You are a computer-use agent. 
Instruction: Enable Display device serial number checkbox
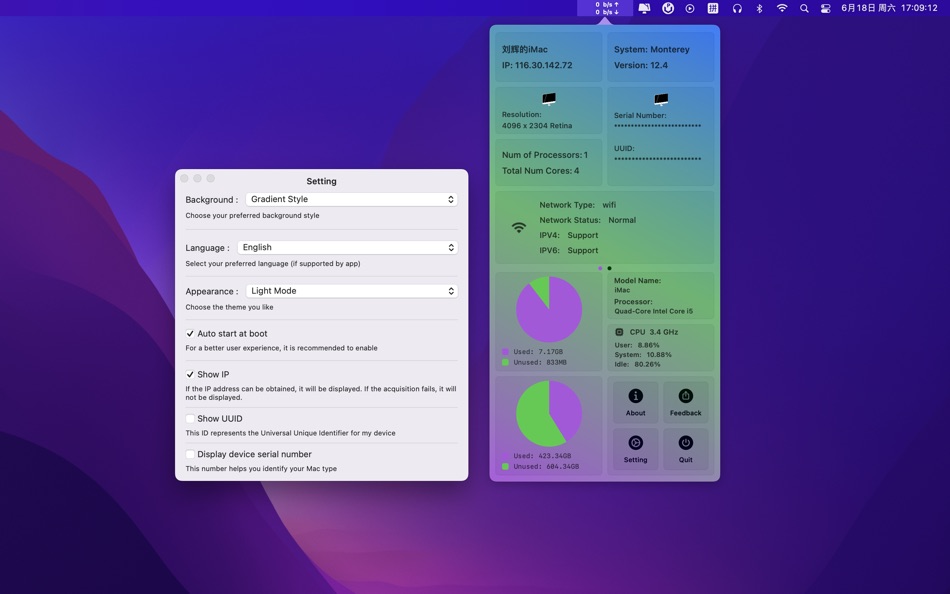190,454
